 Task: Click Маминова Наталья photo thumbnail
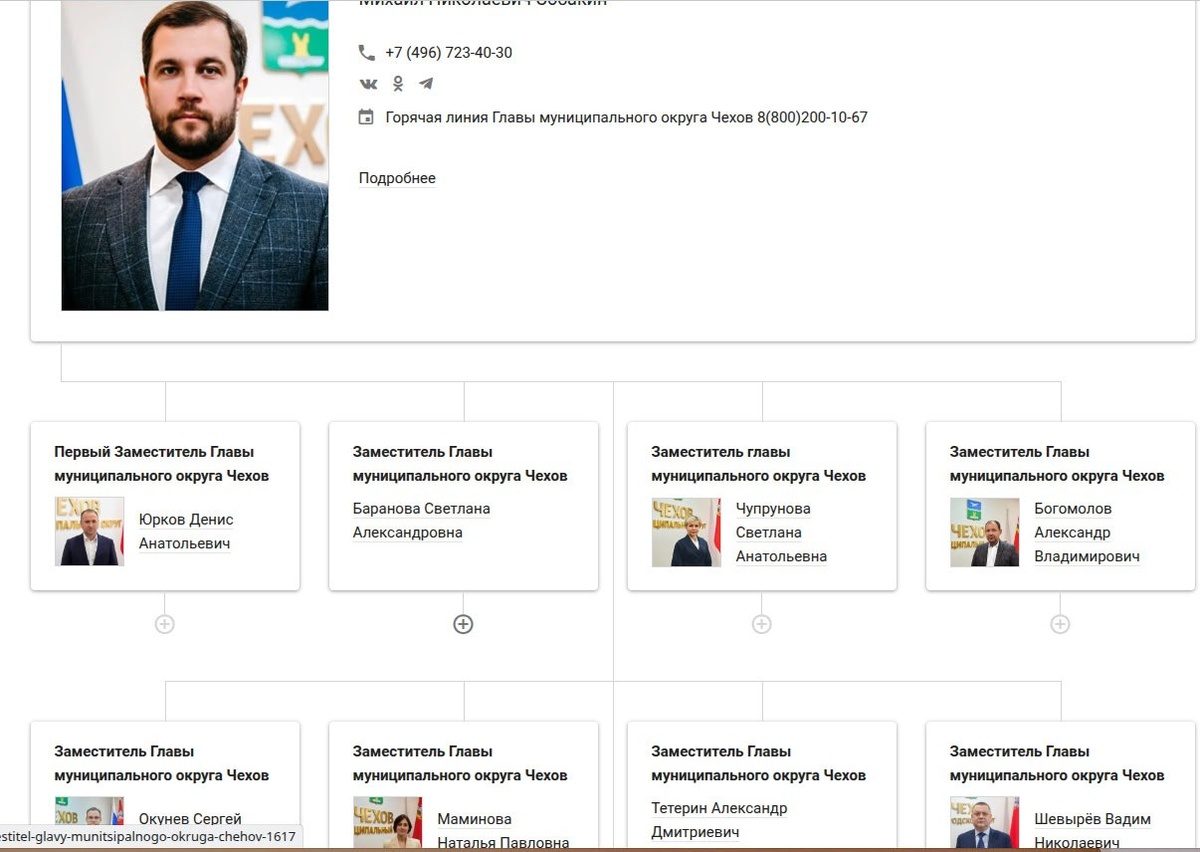pyautogui.click(x=388, y=823)
